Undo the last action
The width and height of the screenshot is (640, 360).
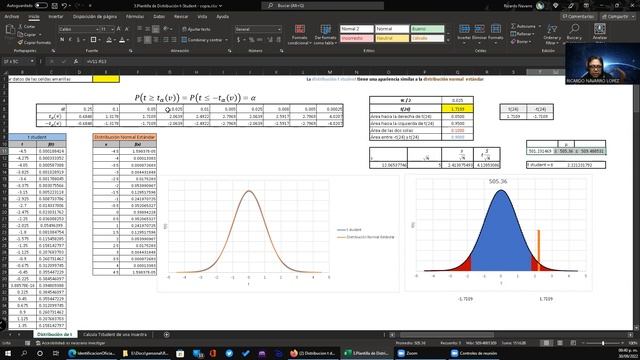point(64,6)
